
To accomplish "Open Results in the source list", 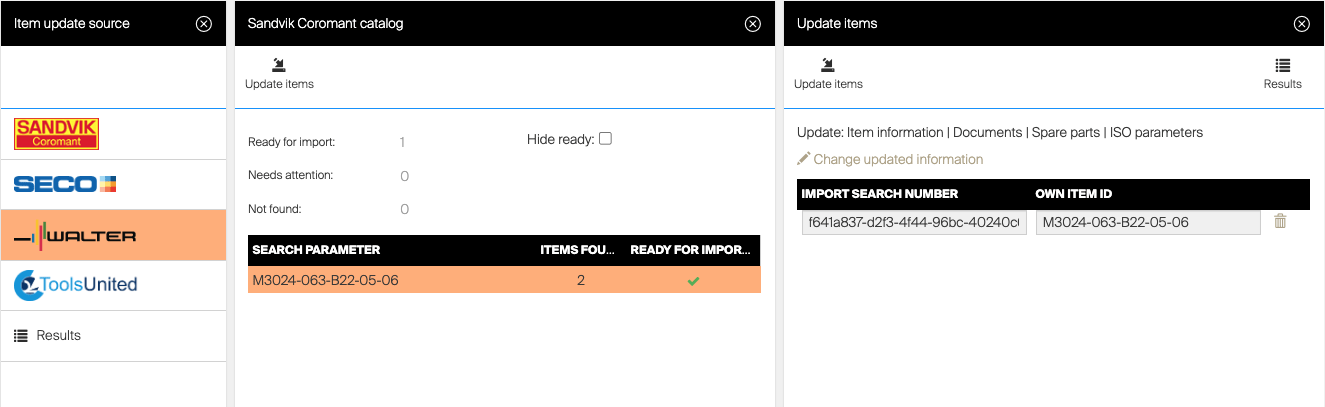I will 58,336.
